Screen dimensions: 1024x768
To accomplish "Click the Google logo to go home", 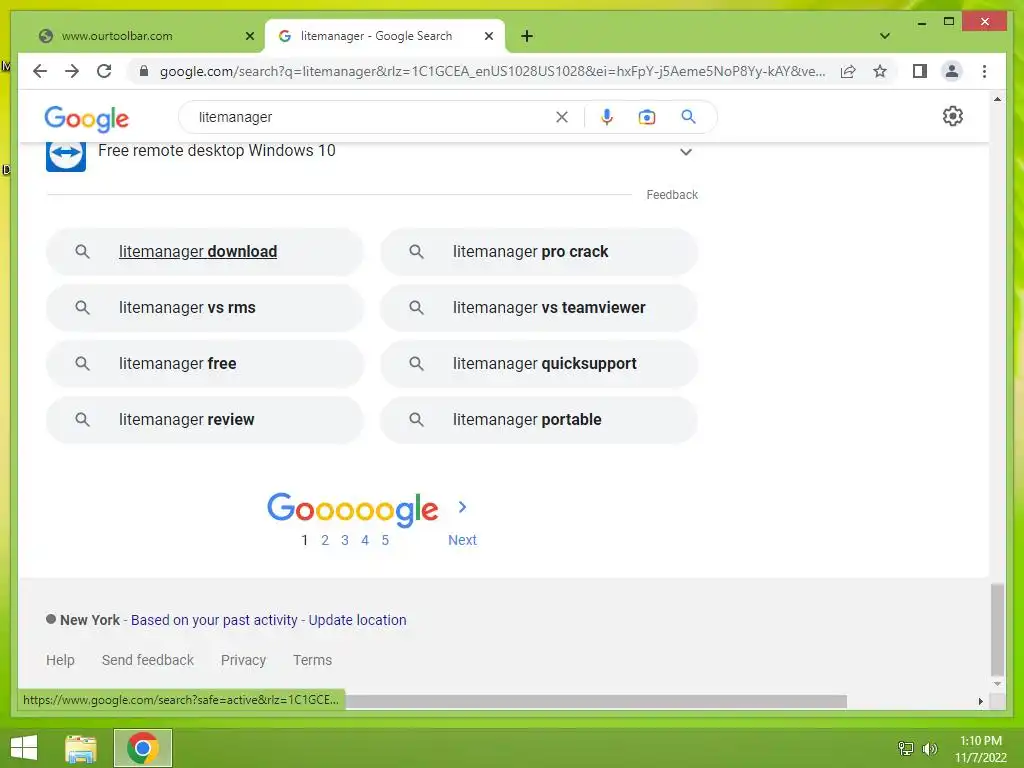I will tap(86, 119).
